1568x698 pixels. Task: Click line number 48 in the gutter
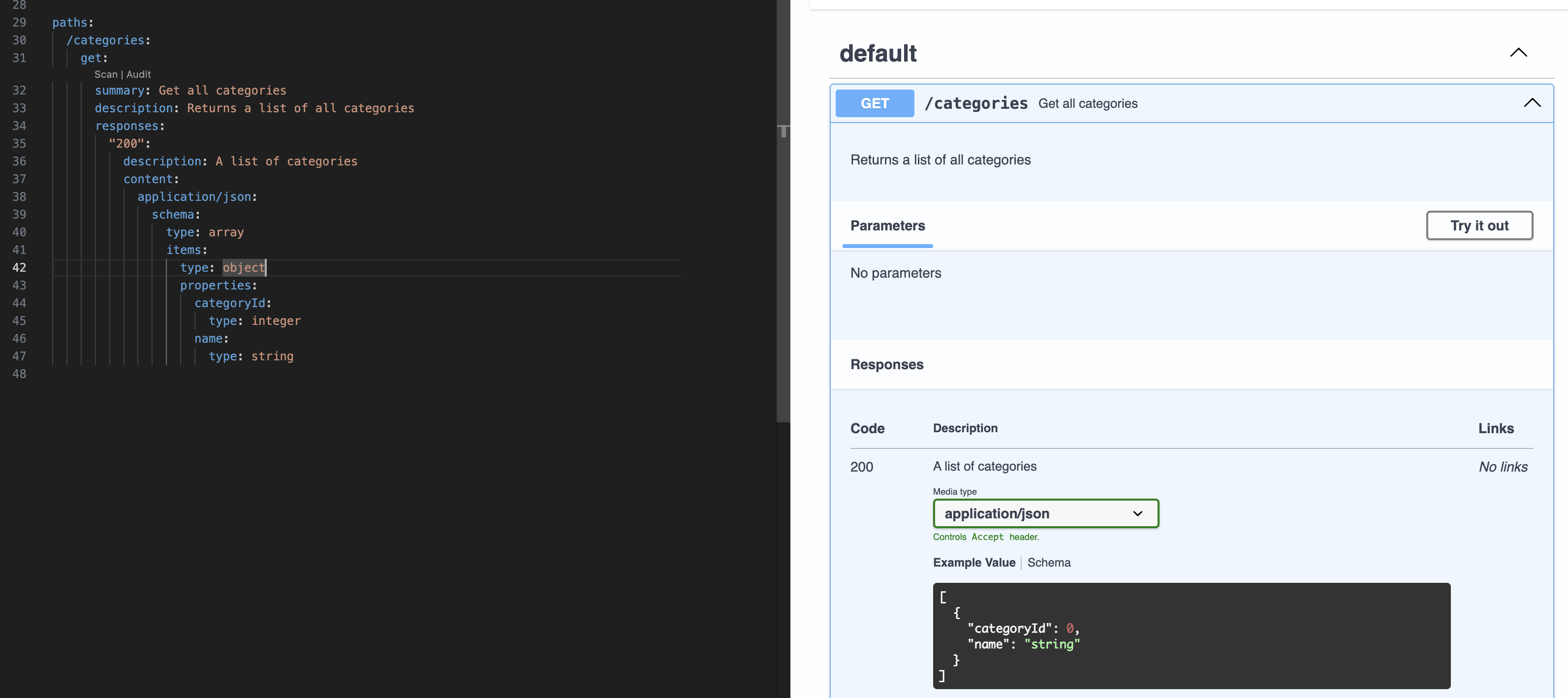click(19, 374)
